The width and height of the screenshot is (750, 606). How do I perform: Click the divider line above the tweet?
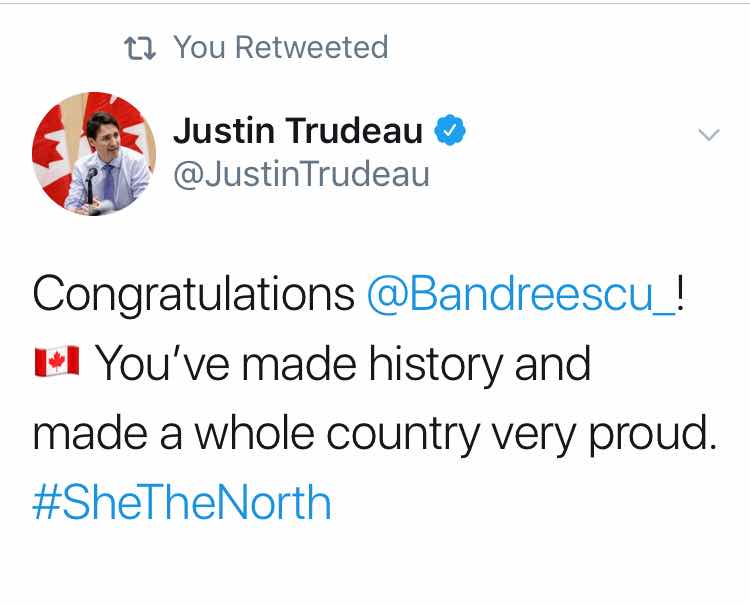[x=375, y=4]
